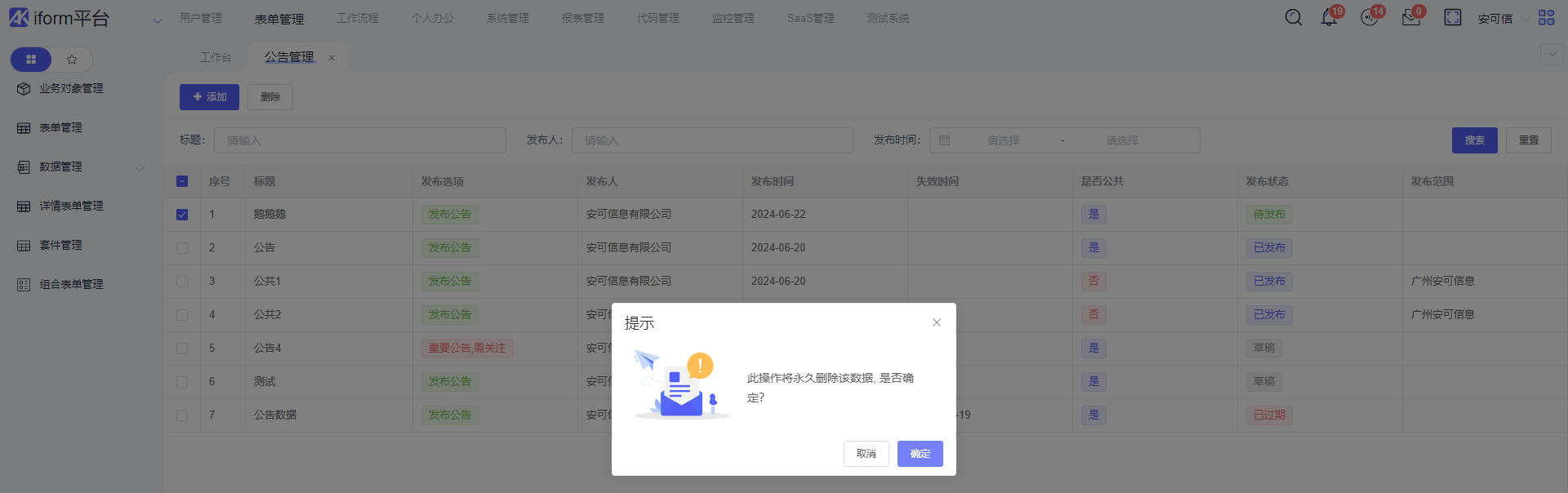Screen dimensions: 1568x493
Task: Switch to the favorites star view
Action: click(72, 60)
